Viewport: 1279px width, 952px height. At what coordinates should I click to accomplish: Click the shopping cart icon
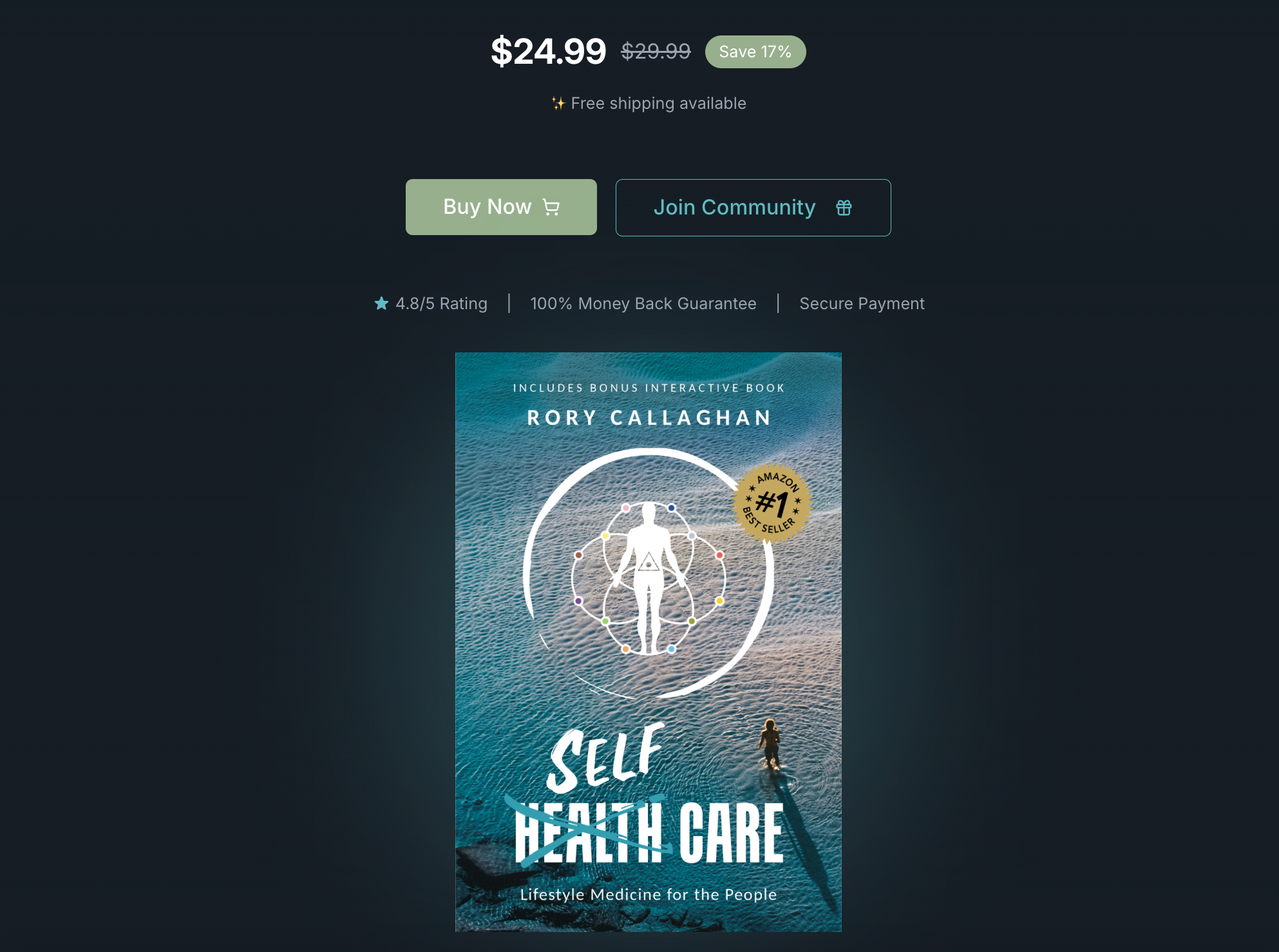tap(551, 207)
